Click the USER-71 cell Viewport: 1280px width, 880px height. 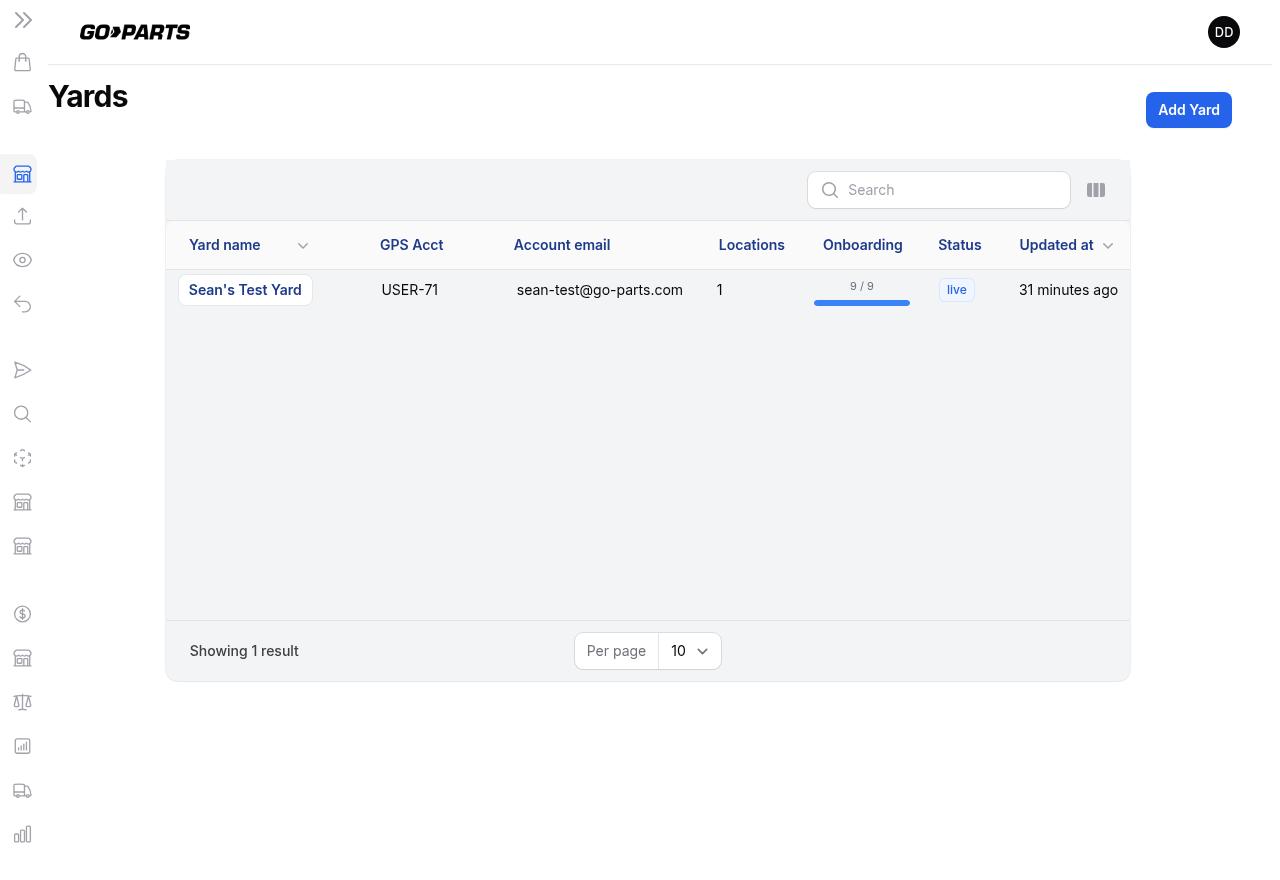[410, 290]
